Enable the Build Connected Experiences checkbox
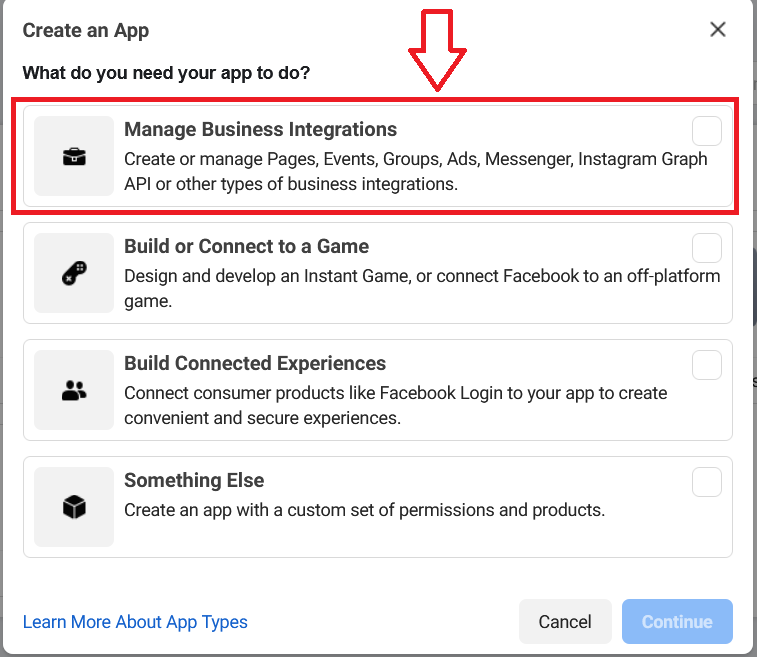757x657 pixels. 706,365
